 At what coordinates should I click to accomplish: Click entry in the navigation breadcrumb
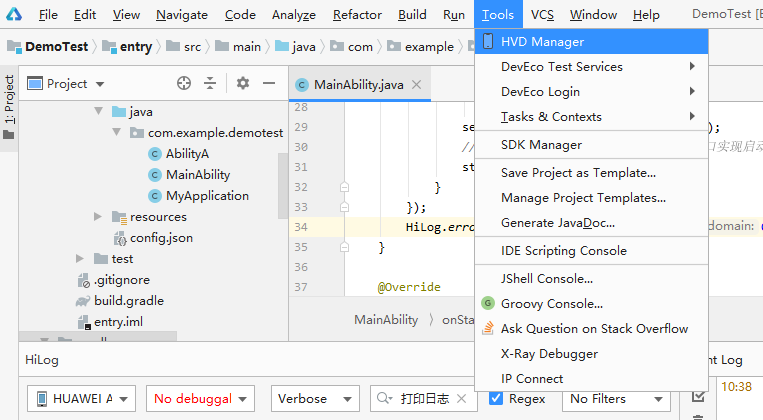[x=136, y=47]
